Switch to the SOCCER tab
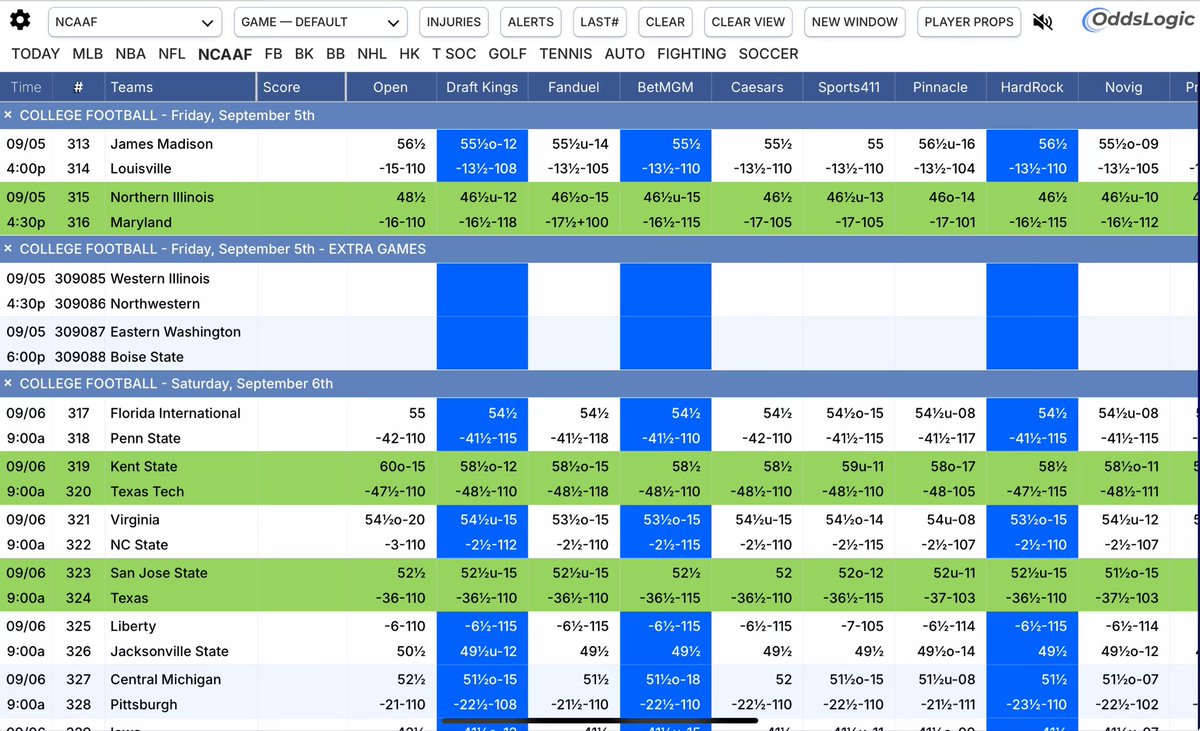Viewport: 1200px width, 731px height. click(769, 54)
